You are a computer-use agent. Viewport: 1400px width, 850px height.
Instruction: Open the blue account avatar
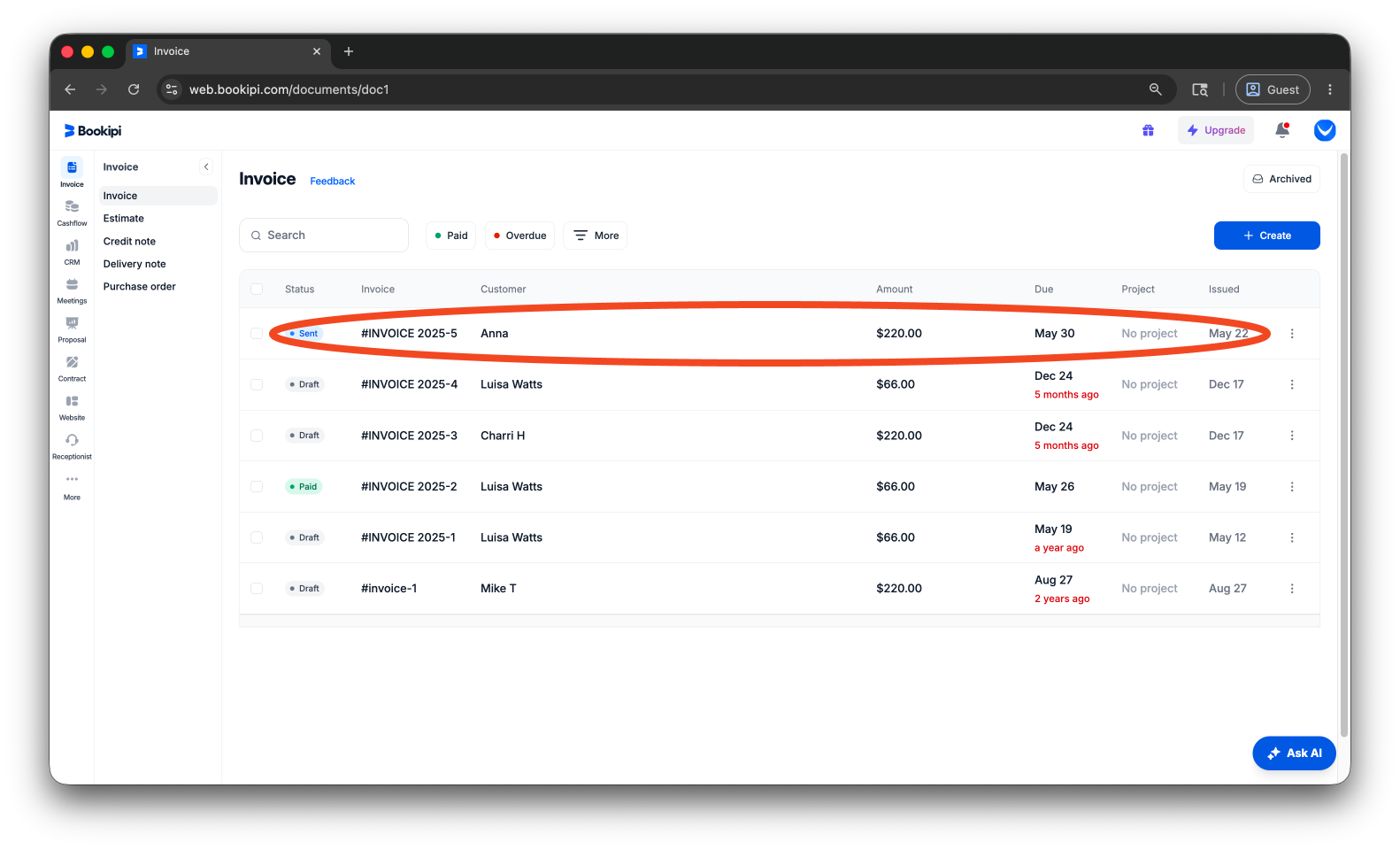(1325, 130)
